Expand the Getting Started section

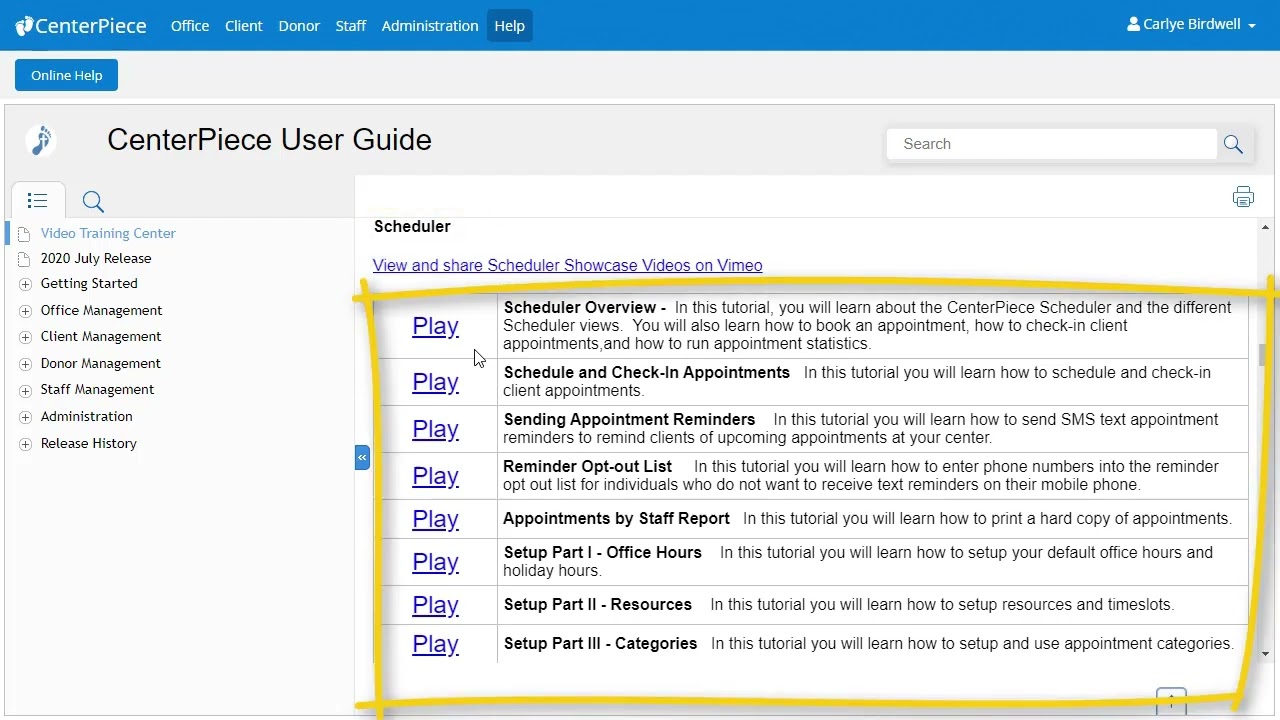(x=25, y=284)
